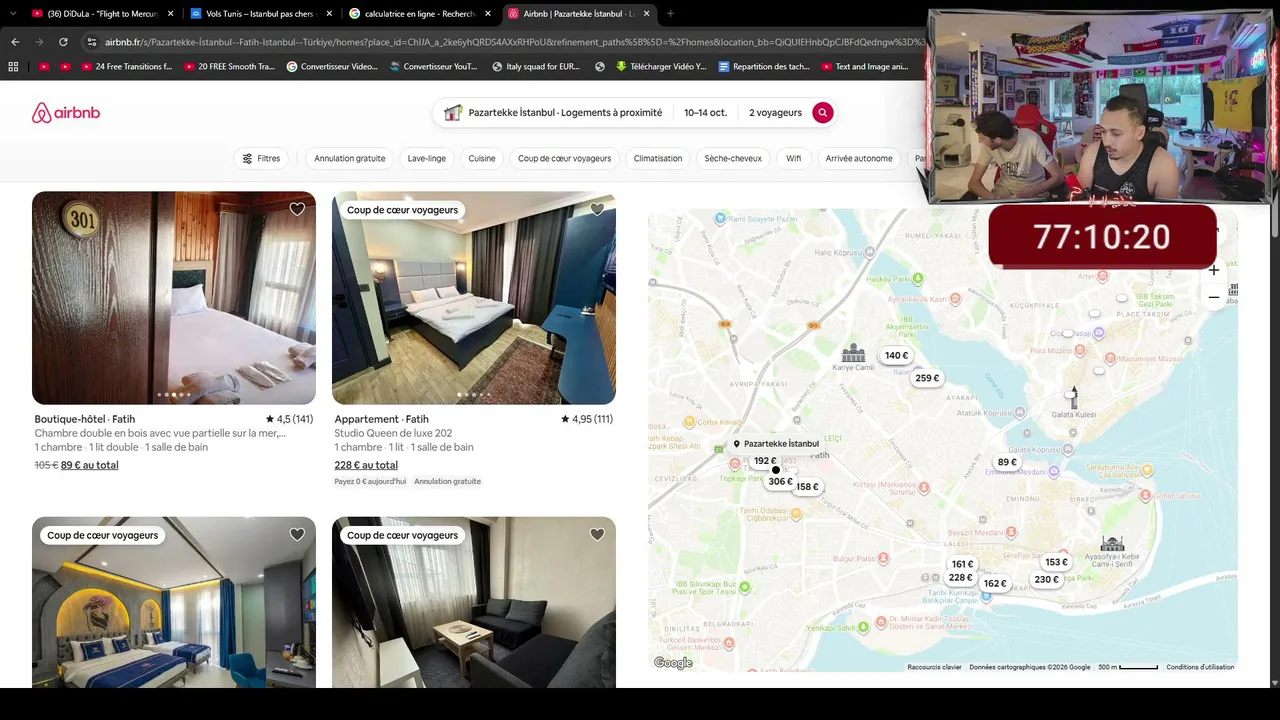Heart the listing with the grey sofa
Screen dimensions: 1280x720
point(597,535)
